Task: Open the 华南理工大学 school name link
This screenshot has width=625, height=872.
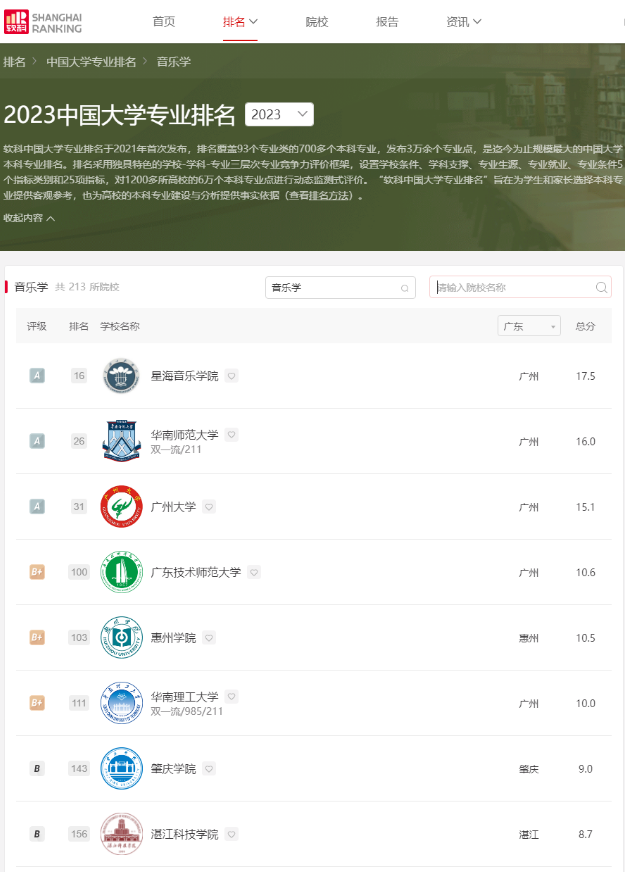Action: [185, 696]
